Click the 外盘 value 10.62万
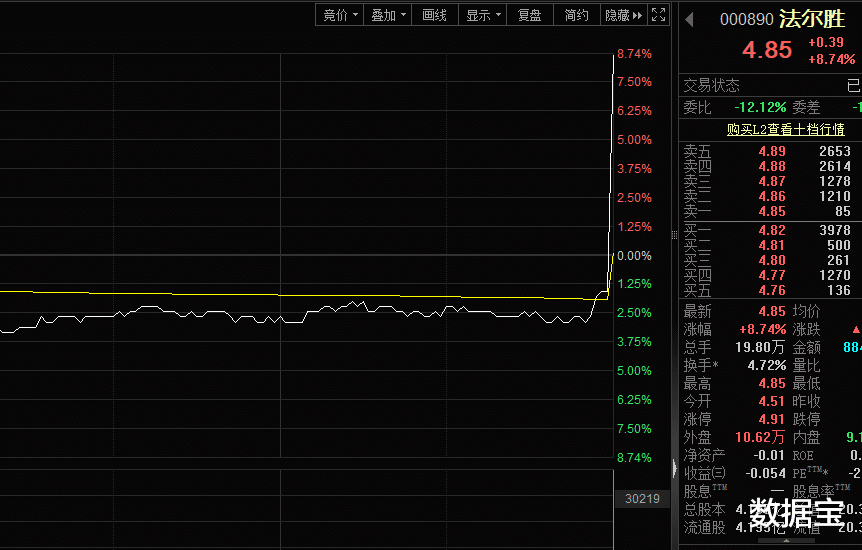Screen dimensions: 862x550 760,437
